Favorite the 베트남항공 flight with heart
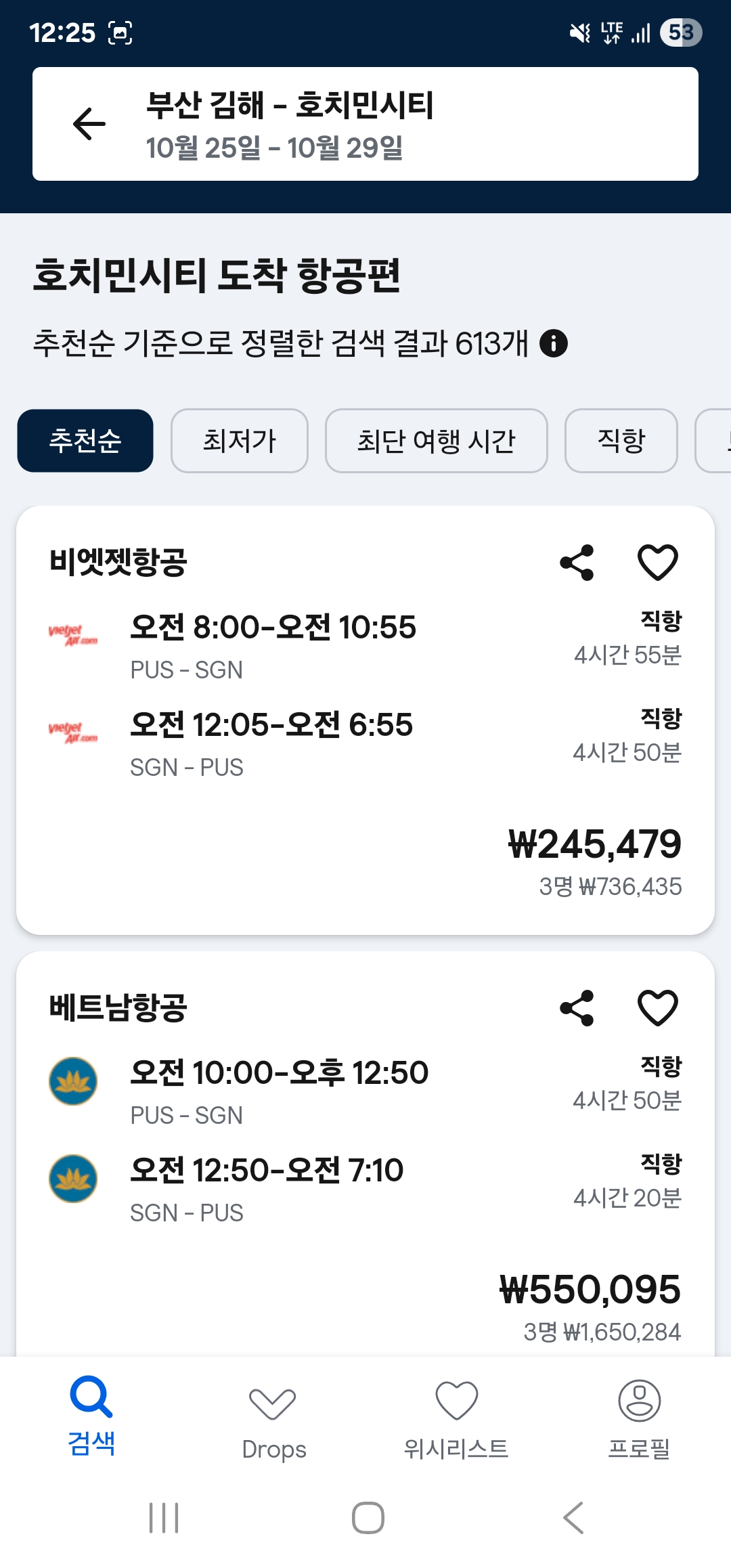This screenshot has width=731, height=1568. [x=658, y=1008]
